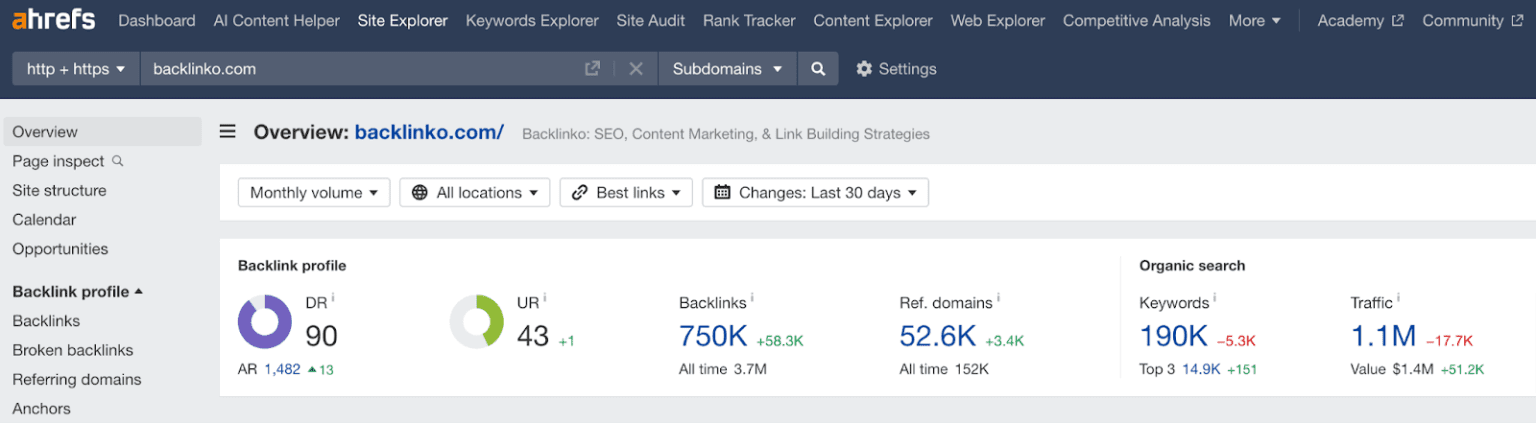The image size is (1536, 423).
Task: Click the Page inspect magnifier icon
Action: pyautogui.click(x=118, y=161)
